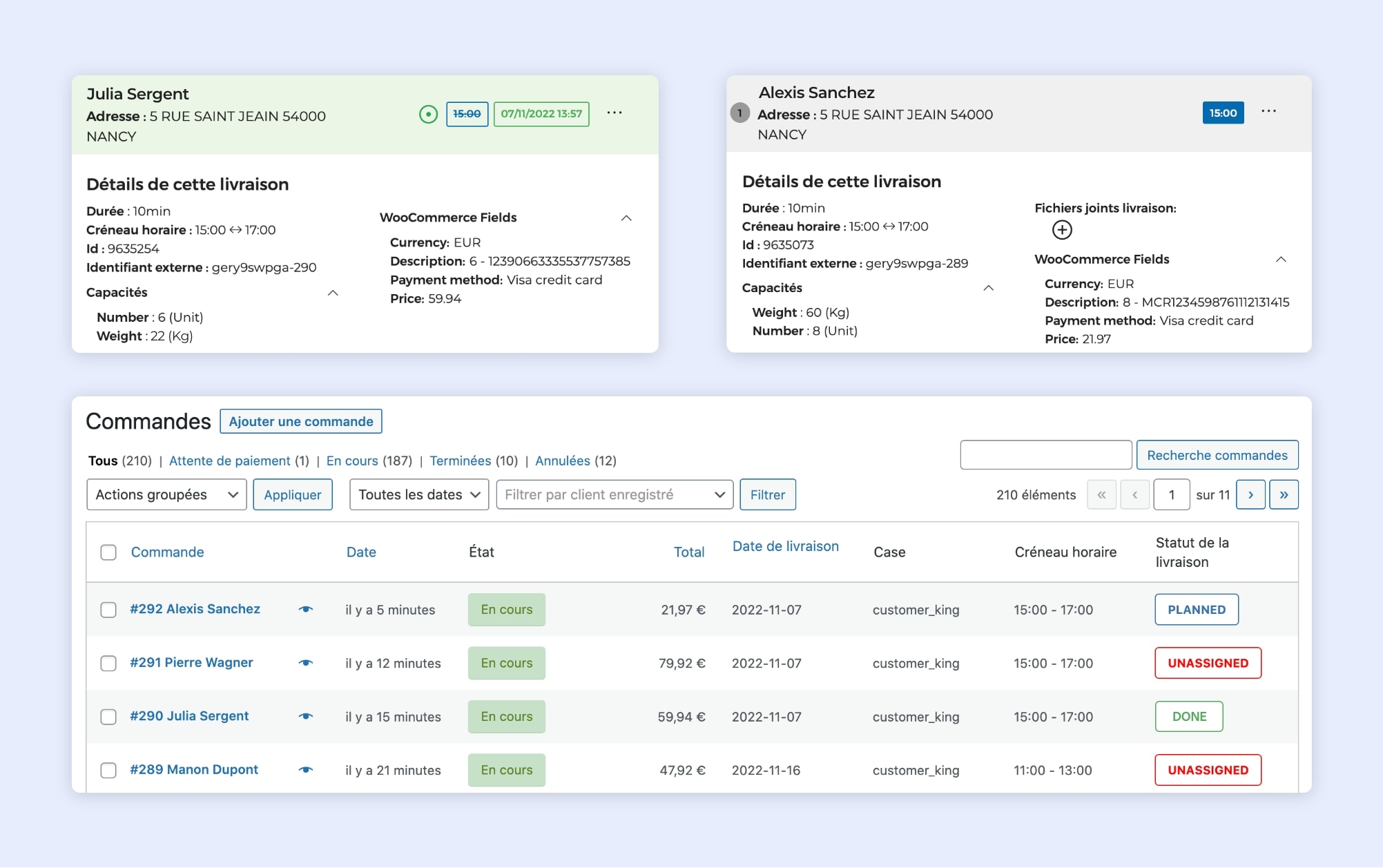Jump to last orders page
1383x868 pixels.
tap(1284, 494)
